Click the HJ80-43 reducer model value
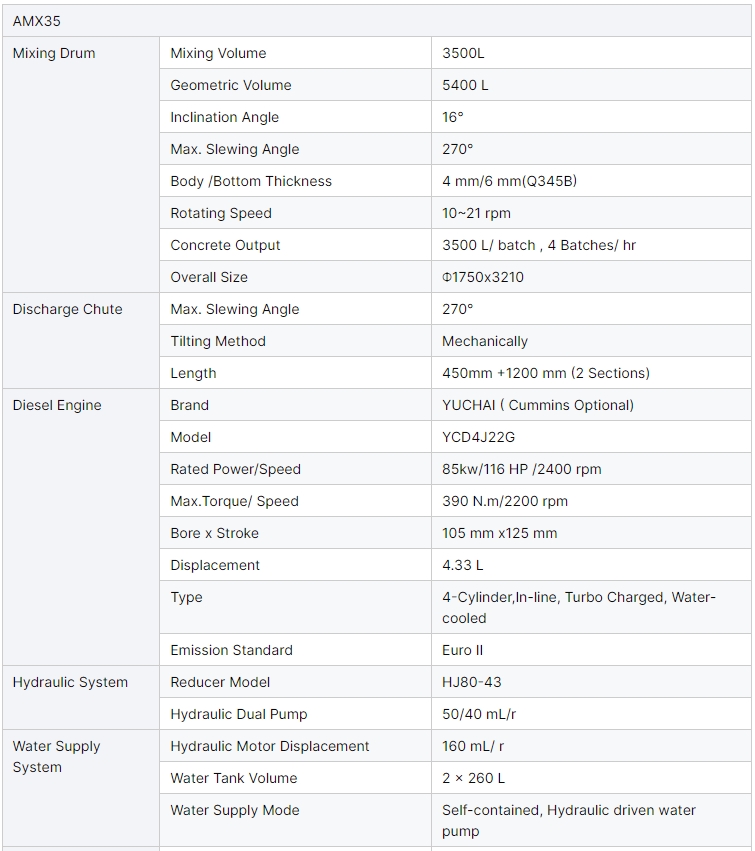Image resolution: width=755 pixels, height=851 pixels. click(471, 682)
